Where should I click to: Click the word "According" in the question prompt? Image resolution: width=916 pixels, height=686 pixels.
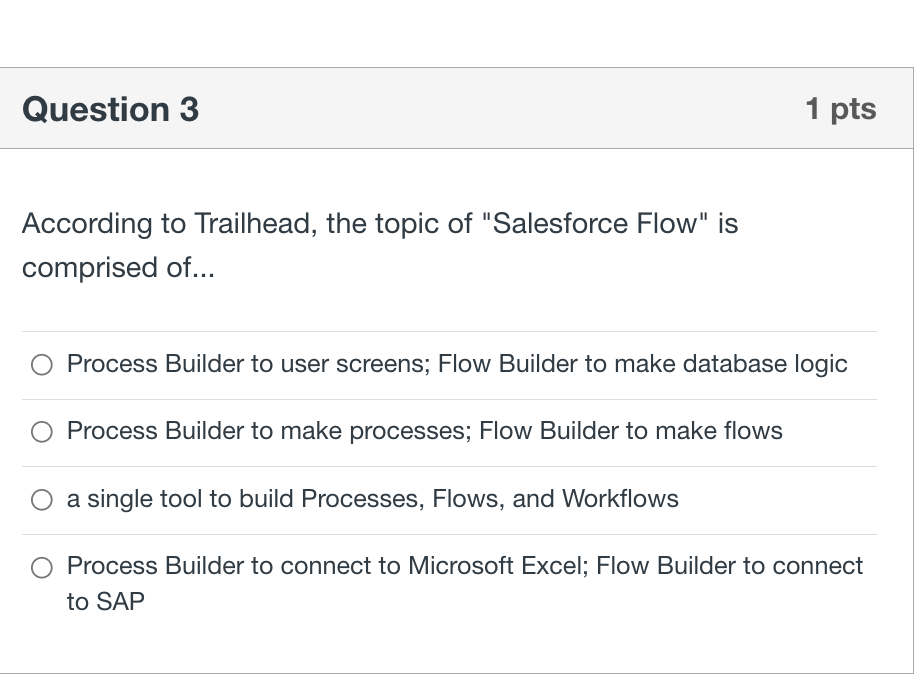coord(88,223)
